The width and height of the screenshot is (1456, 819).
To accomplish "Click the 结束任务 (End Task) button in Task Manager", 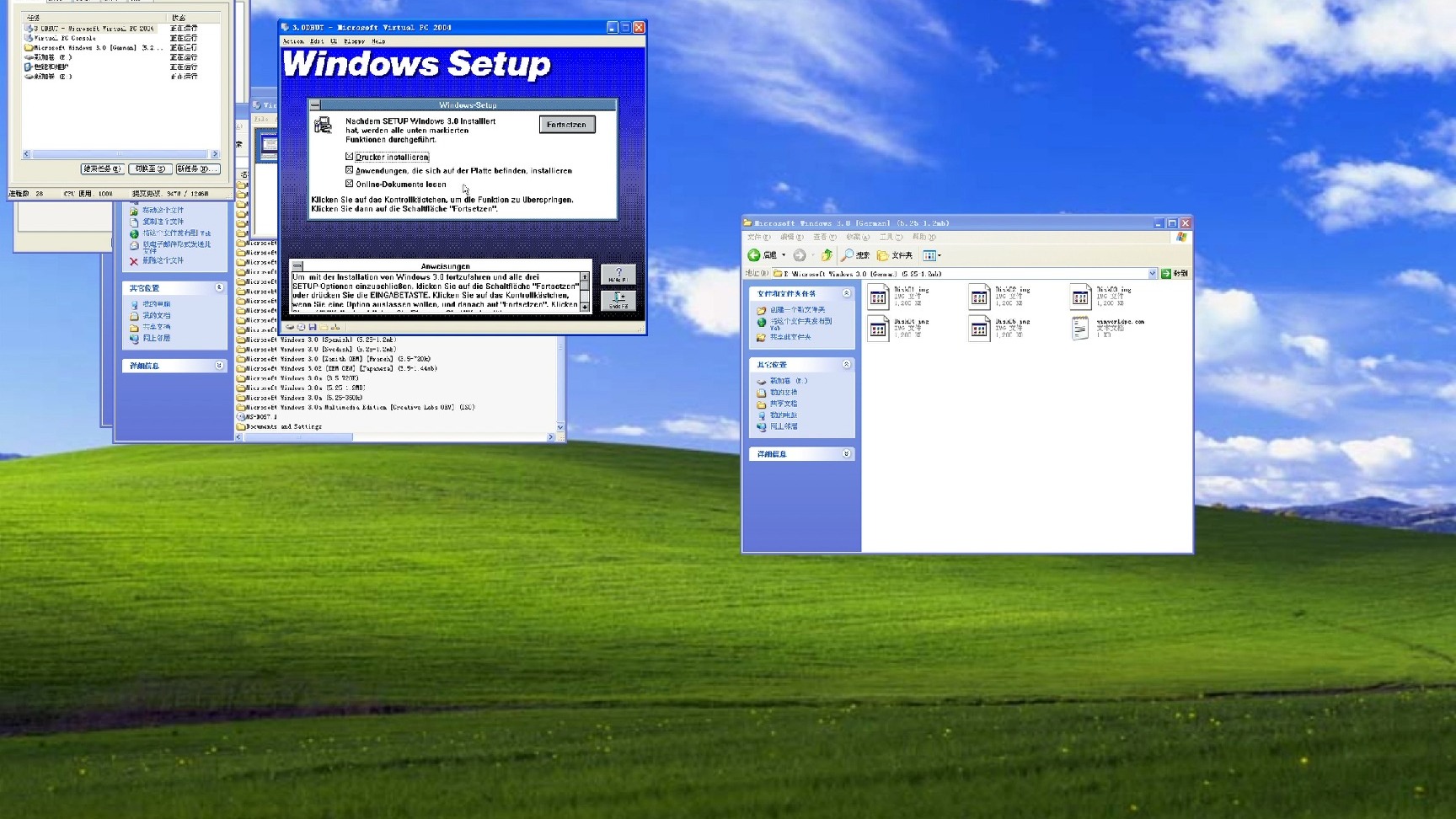I will [x=103, y=169].
